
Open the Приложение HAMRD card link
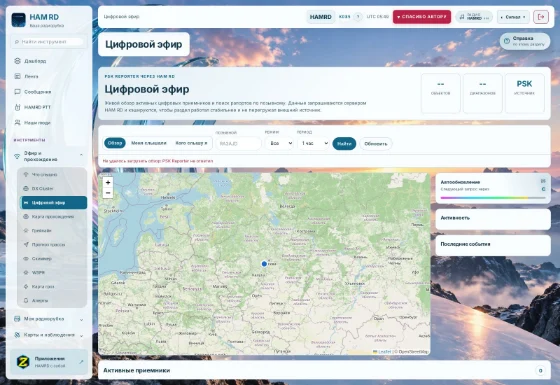(49, 362)
